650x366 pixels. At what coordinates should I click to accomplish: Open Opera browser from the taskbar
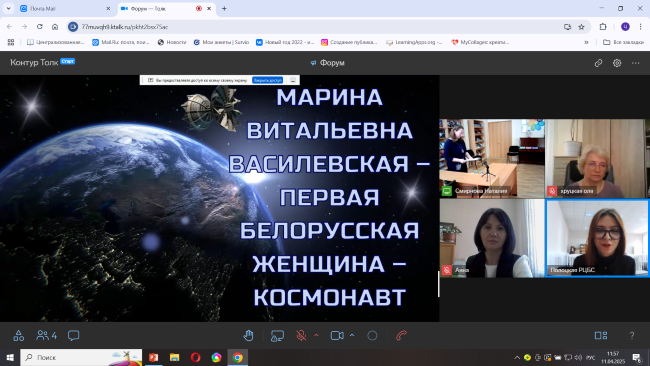coord(196,357)
